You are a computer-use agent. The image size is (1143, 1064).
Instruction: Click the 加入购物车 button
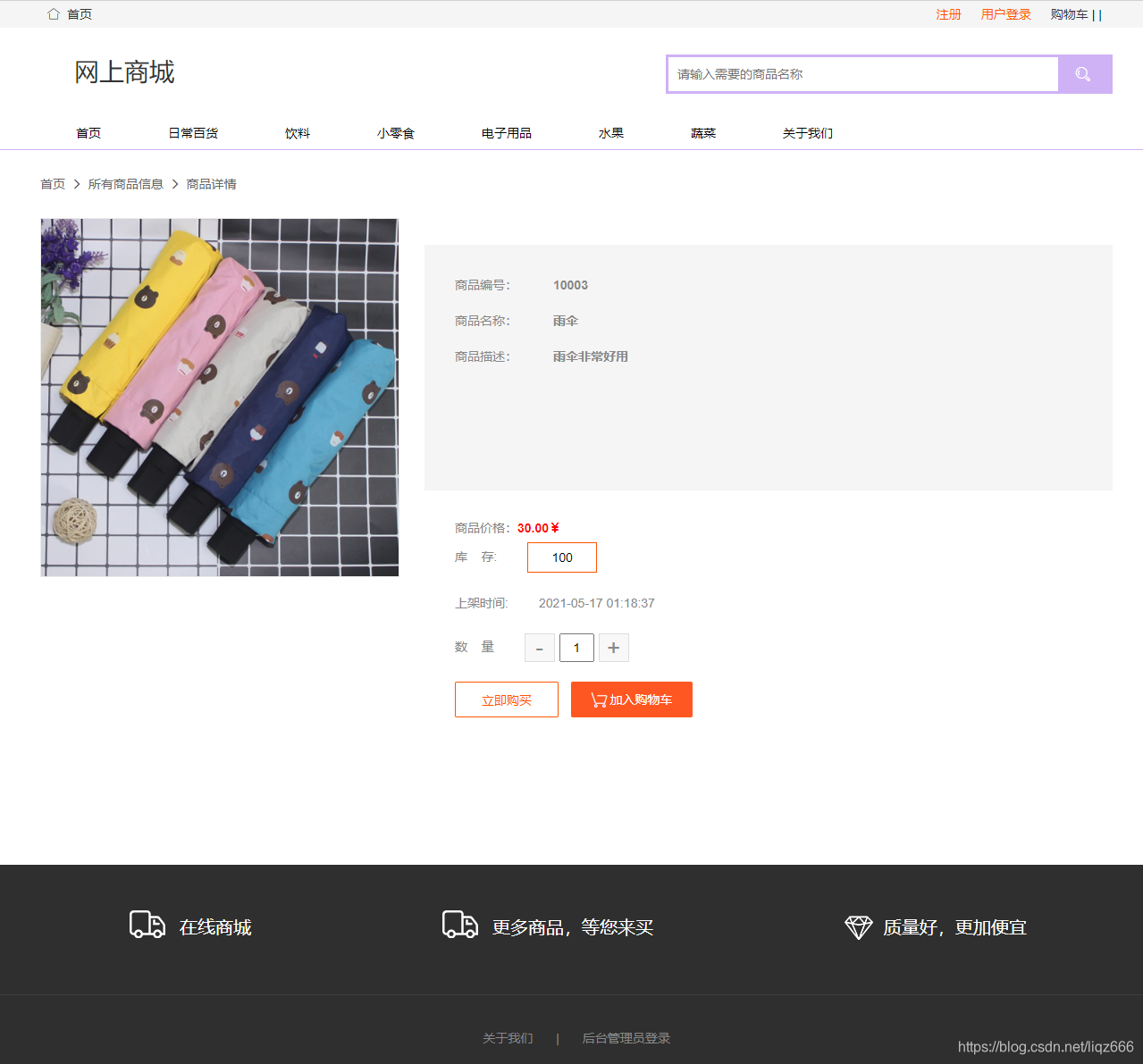[x=631, y=700]
